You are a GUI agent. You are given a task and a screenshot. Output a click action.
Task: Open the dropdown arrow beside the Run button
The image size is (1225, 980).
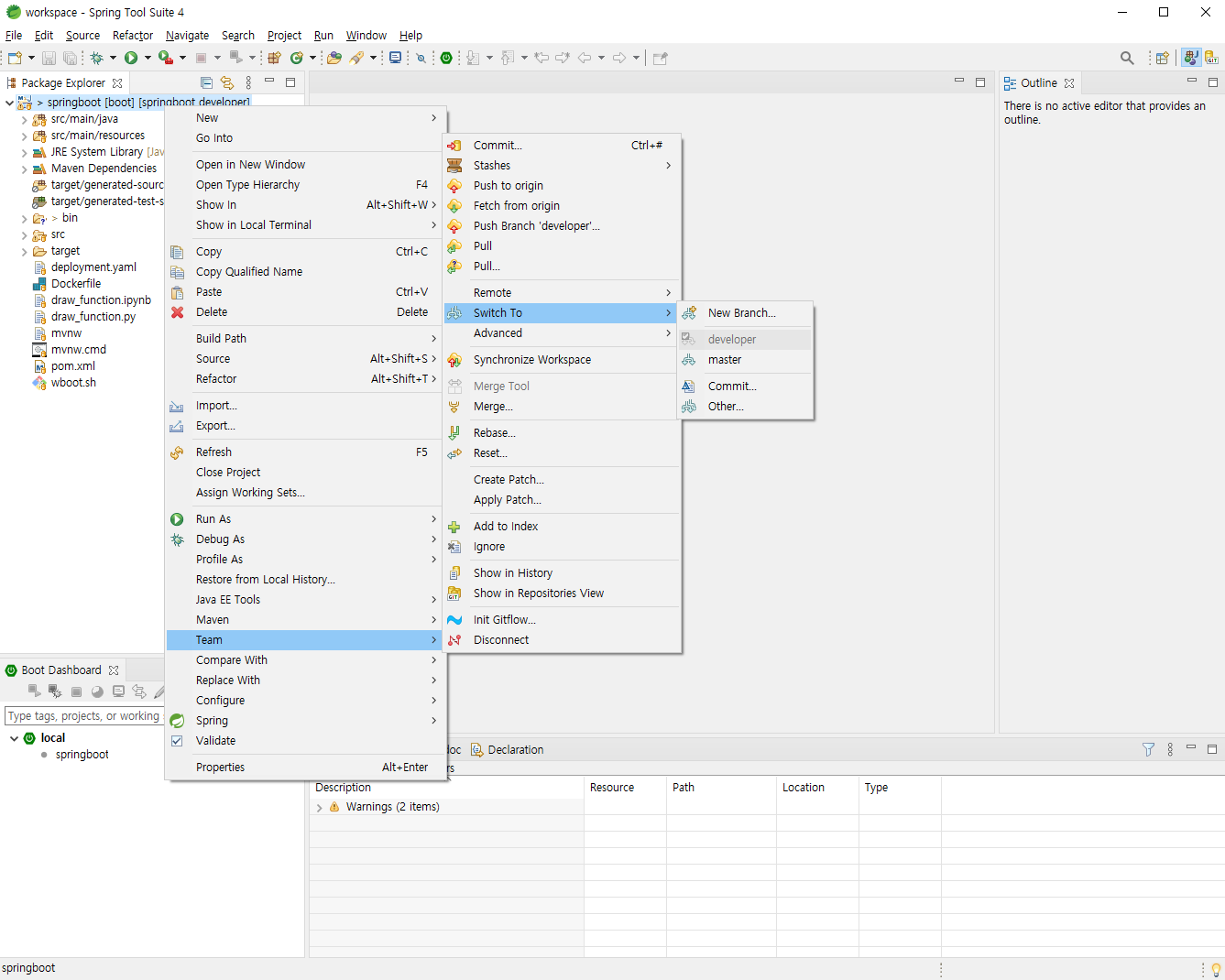[x=148, y=58]
